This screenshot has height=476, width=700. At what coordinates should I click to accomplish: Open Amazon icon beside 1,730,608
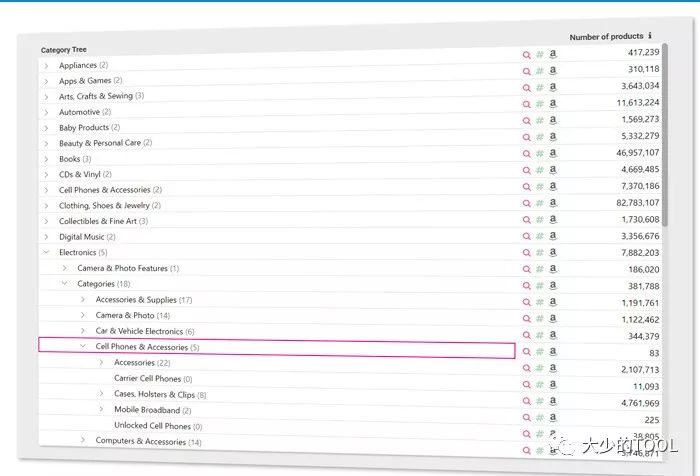click(x=553, y=219)
